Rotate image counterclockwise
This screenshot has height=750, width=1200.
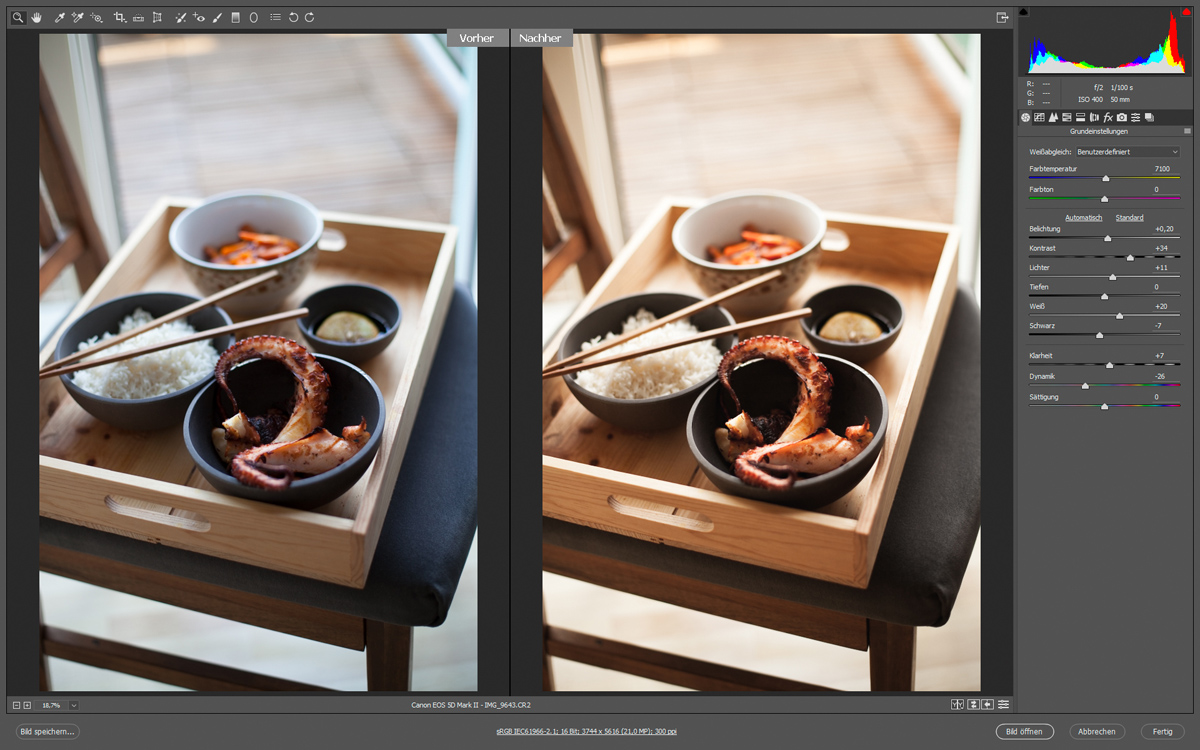[293, 17]
